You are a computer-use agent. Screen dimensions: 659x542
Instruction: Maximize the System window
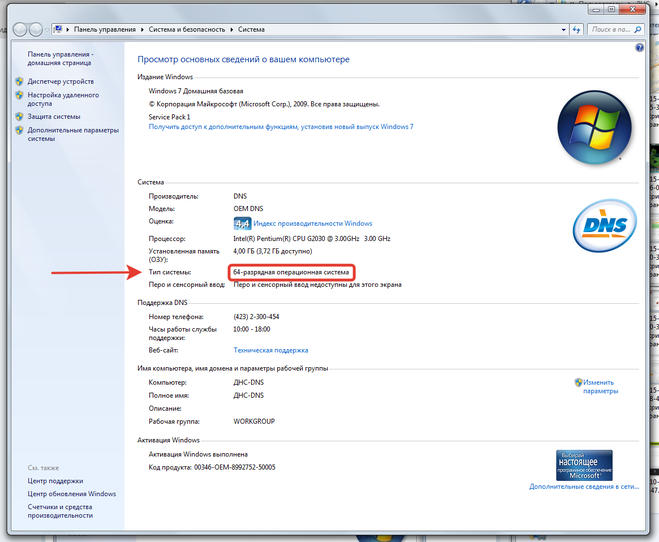[x=612, y=9]
